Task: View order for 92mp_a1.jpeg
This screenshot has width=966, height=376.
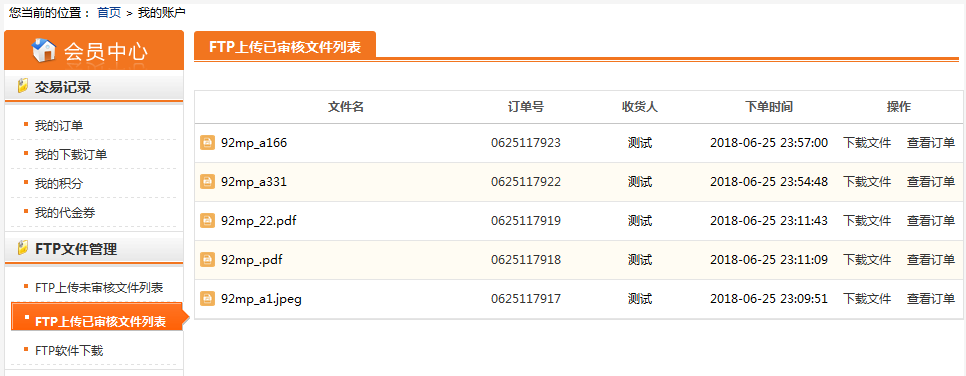Action: (x=930, y=299)
